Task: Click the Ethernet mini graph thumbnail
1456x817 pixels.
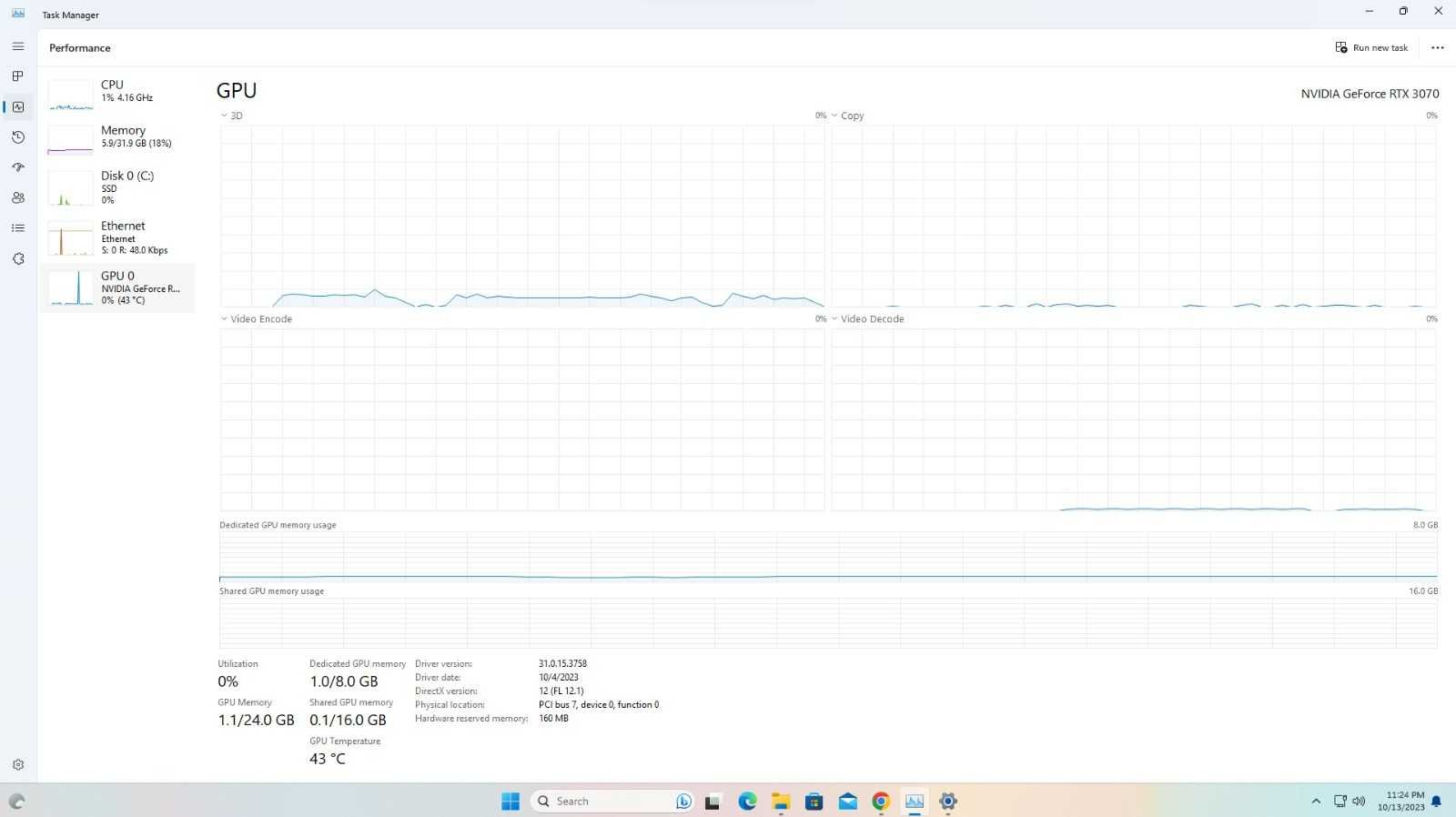Action: click(x=70, y=240)
